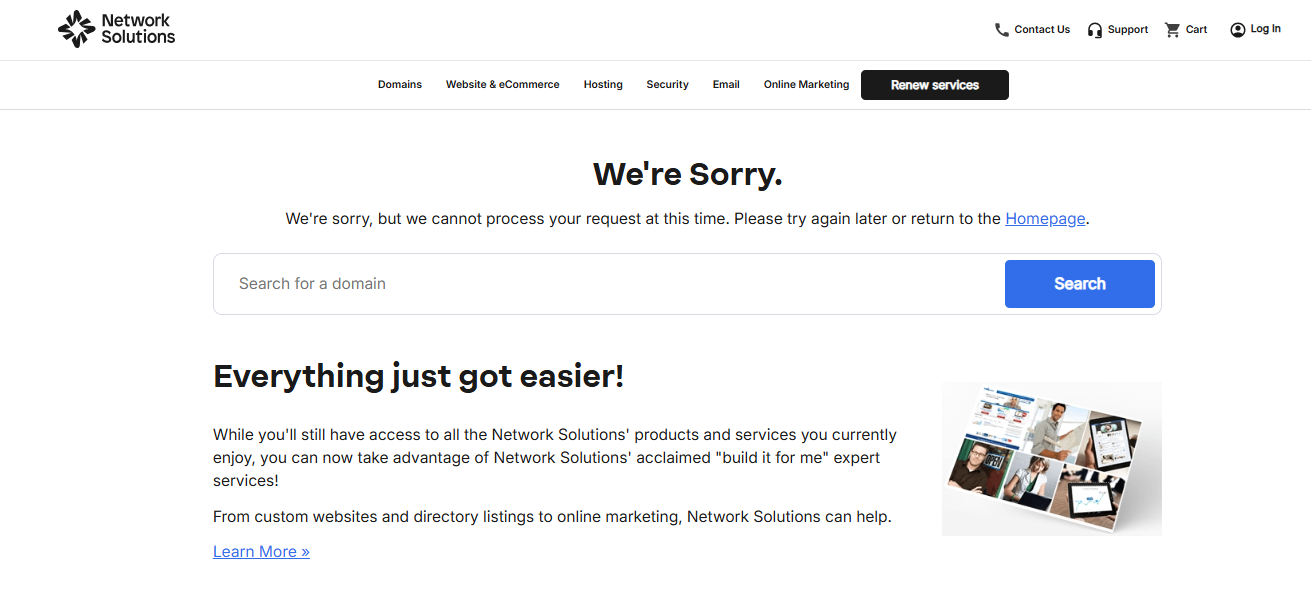Click Support in the header
Image resolution: width=1311 pixels, height=598 pixels.
pos(1128,29)
